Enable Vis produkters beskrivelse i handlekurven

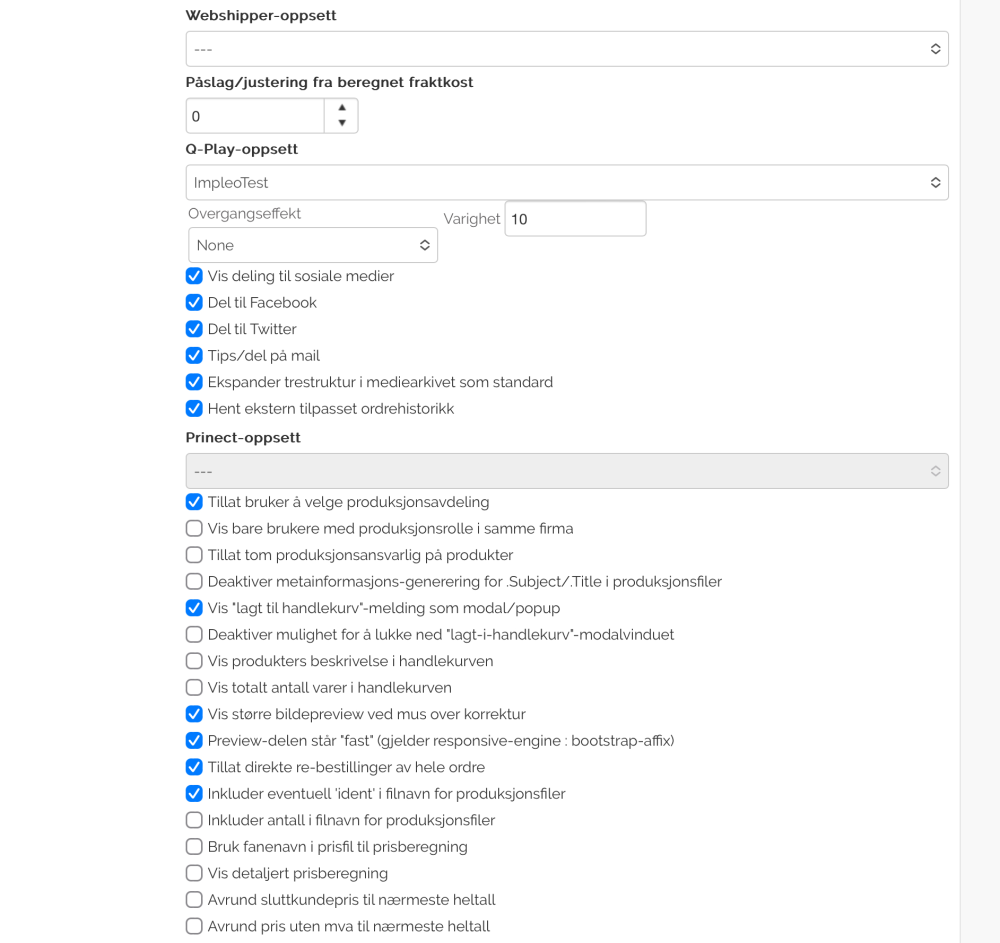194,661
